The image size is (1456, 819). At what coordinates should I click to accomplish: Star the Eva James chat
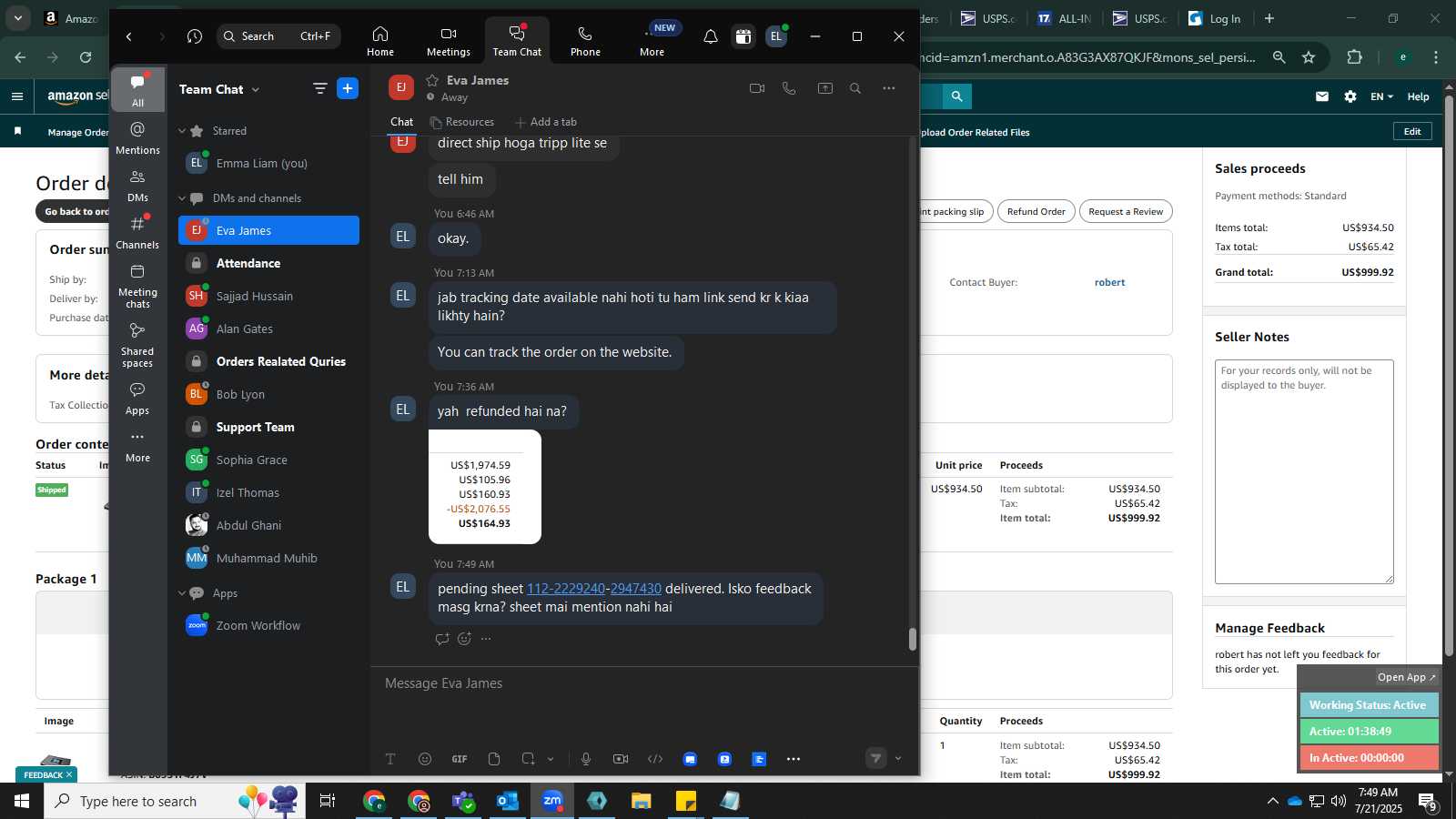coord(432,80)
